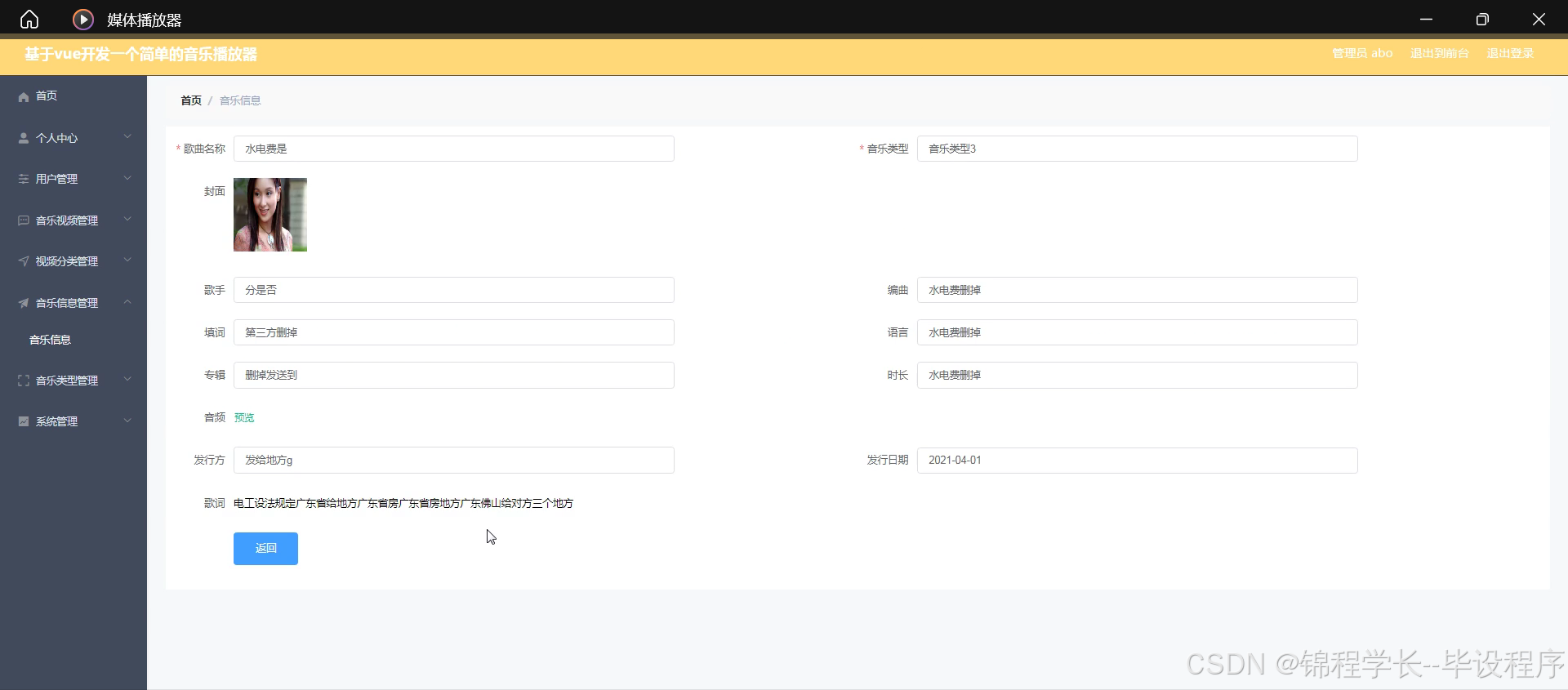
Task: Expand the 音乐类型管理 submenu arrow
Action: 127,380
